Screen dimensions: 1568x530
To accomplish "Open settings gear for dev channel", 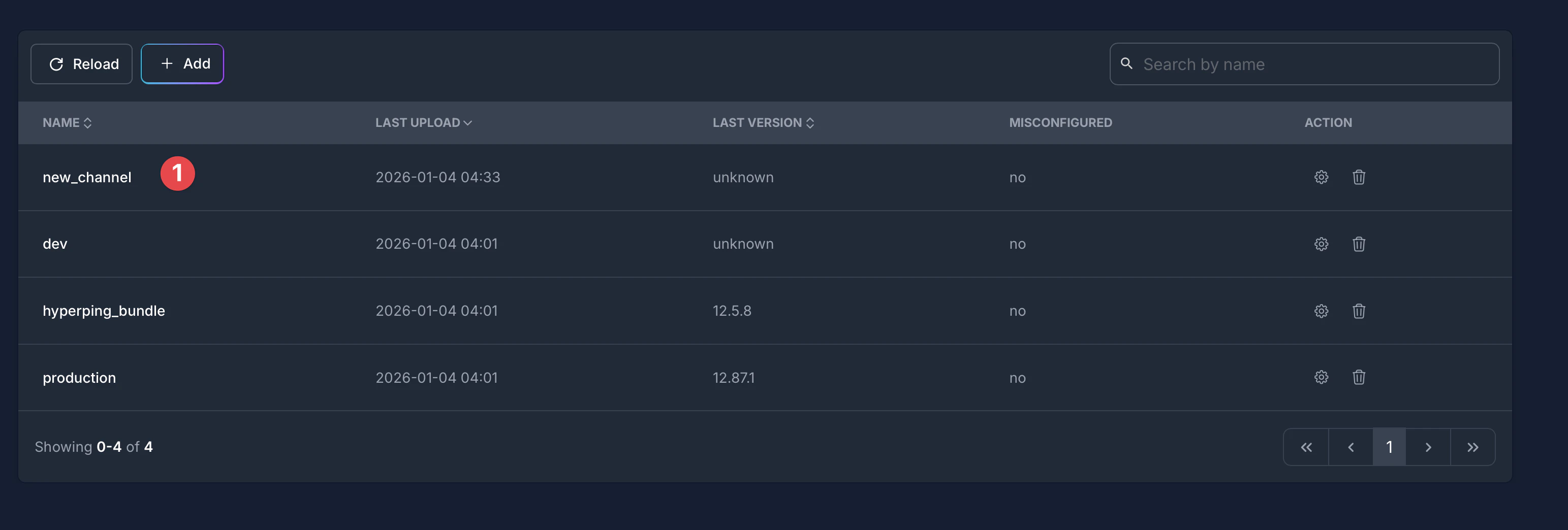I will 1320,244.
